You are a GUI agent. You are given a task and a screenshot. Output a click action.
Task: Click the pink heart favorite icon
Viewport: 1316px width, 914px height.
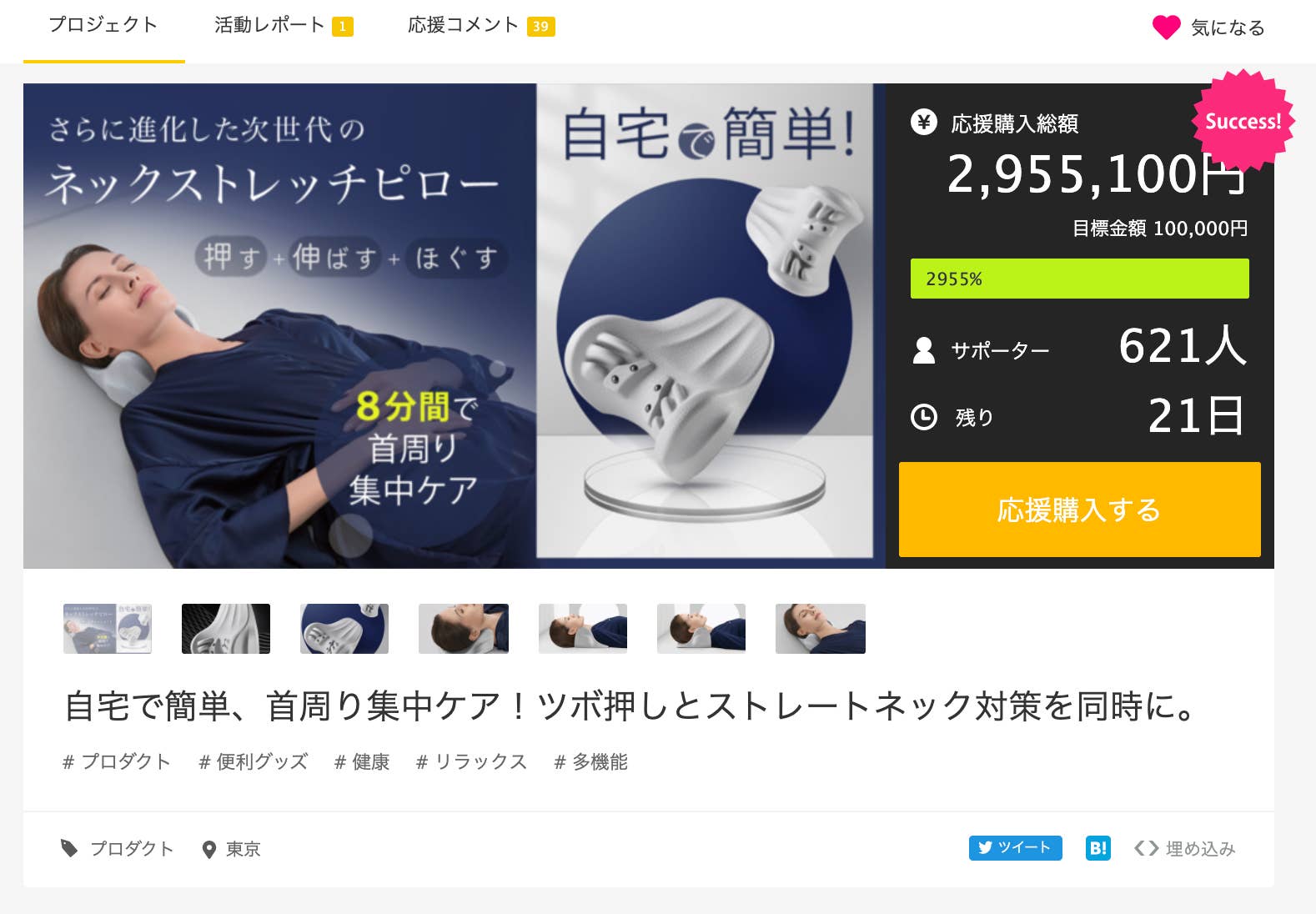click(1166, 28)
